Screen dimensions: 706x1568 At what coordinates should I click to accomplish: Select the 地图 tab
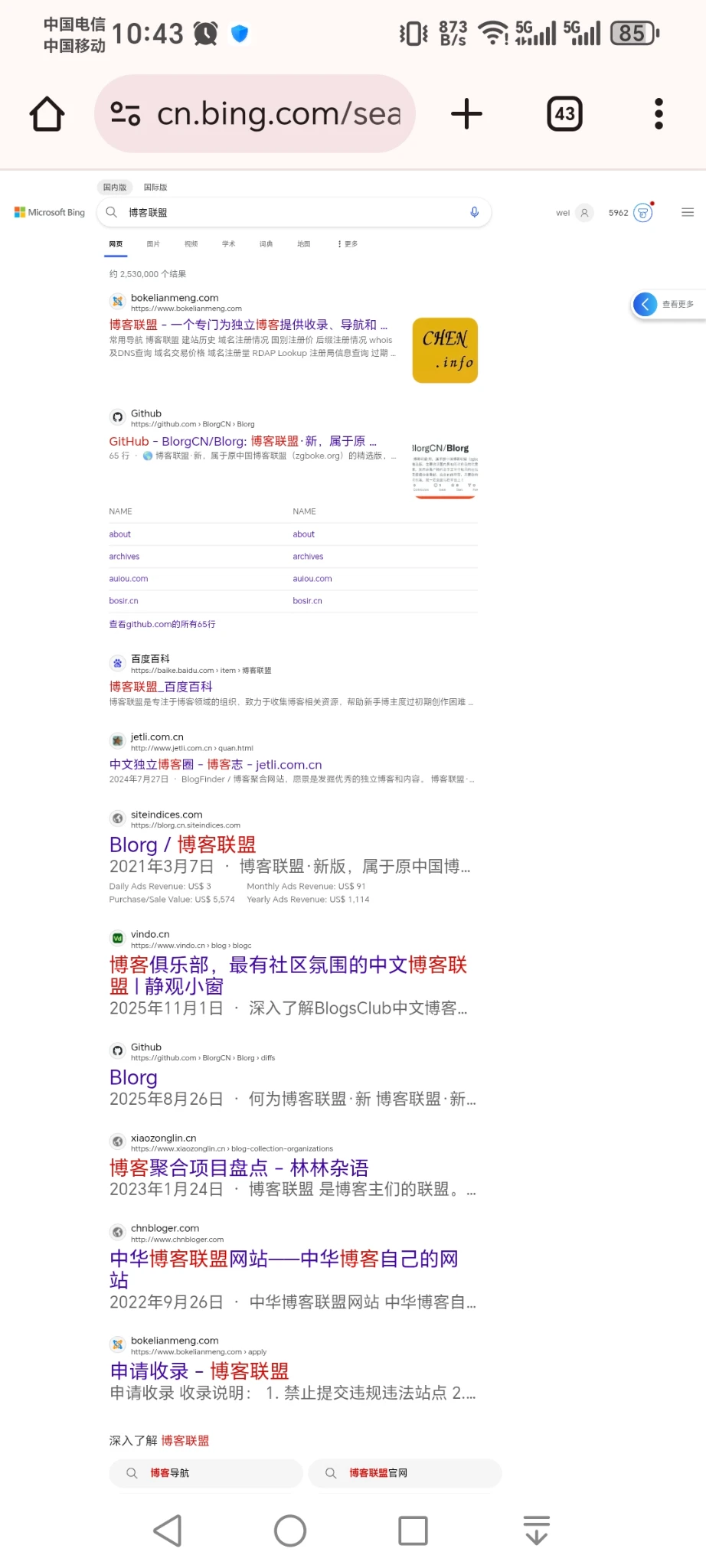[304, 244]
